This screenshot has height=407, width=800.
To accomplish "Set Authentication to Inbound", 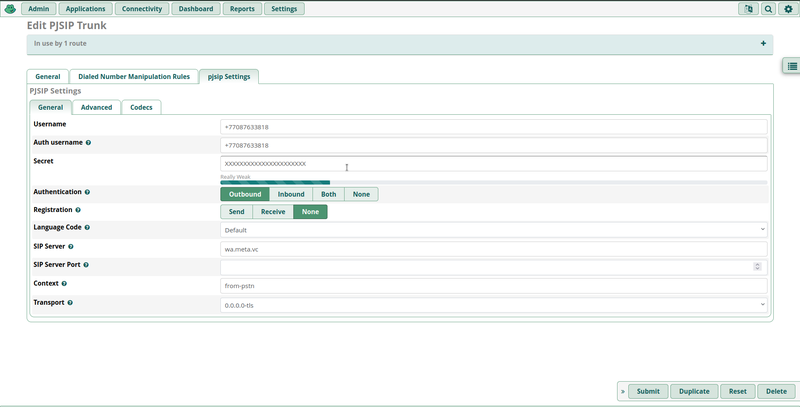I will pos(291,194).
